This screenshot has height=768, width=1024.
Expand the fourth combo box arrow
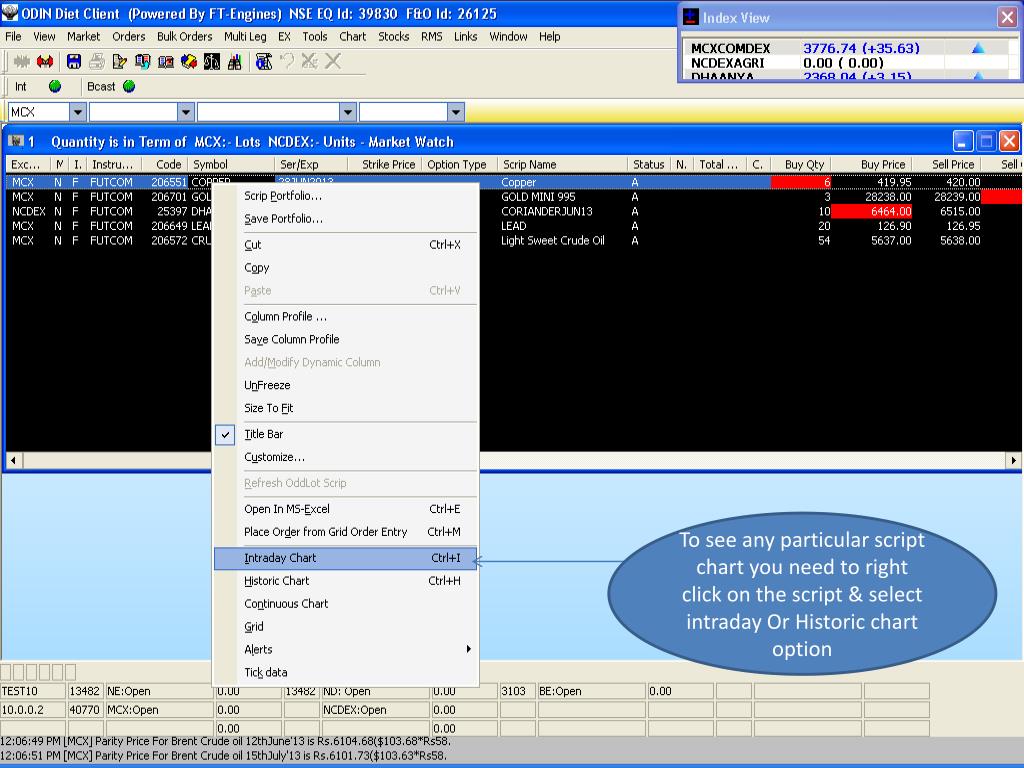pyautogui.click(x=456, y=112)
